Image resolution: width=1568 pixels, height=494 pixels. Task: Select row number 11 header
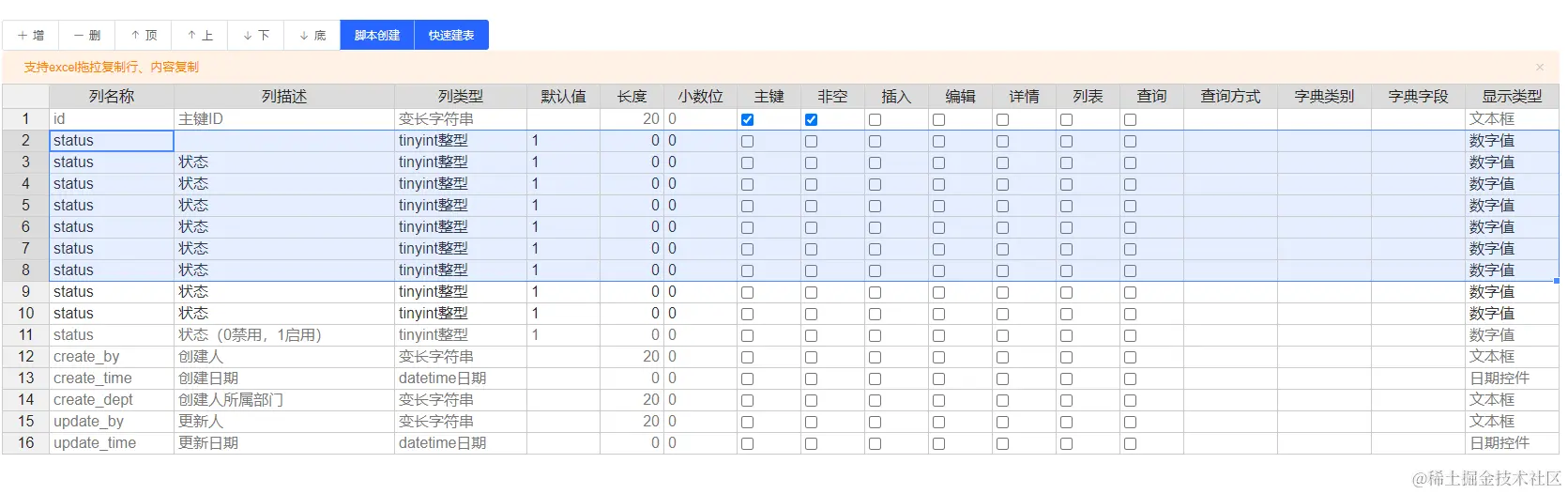point(25,335)
